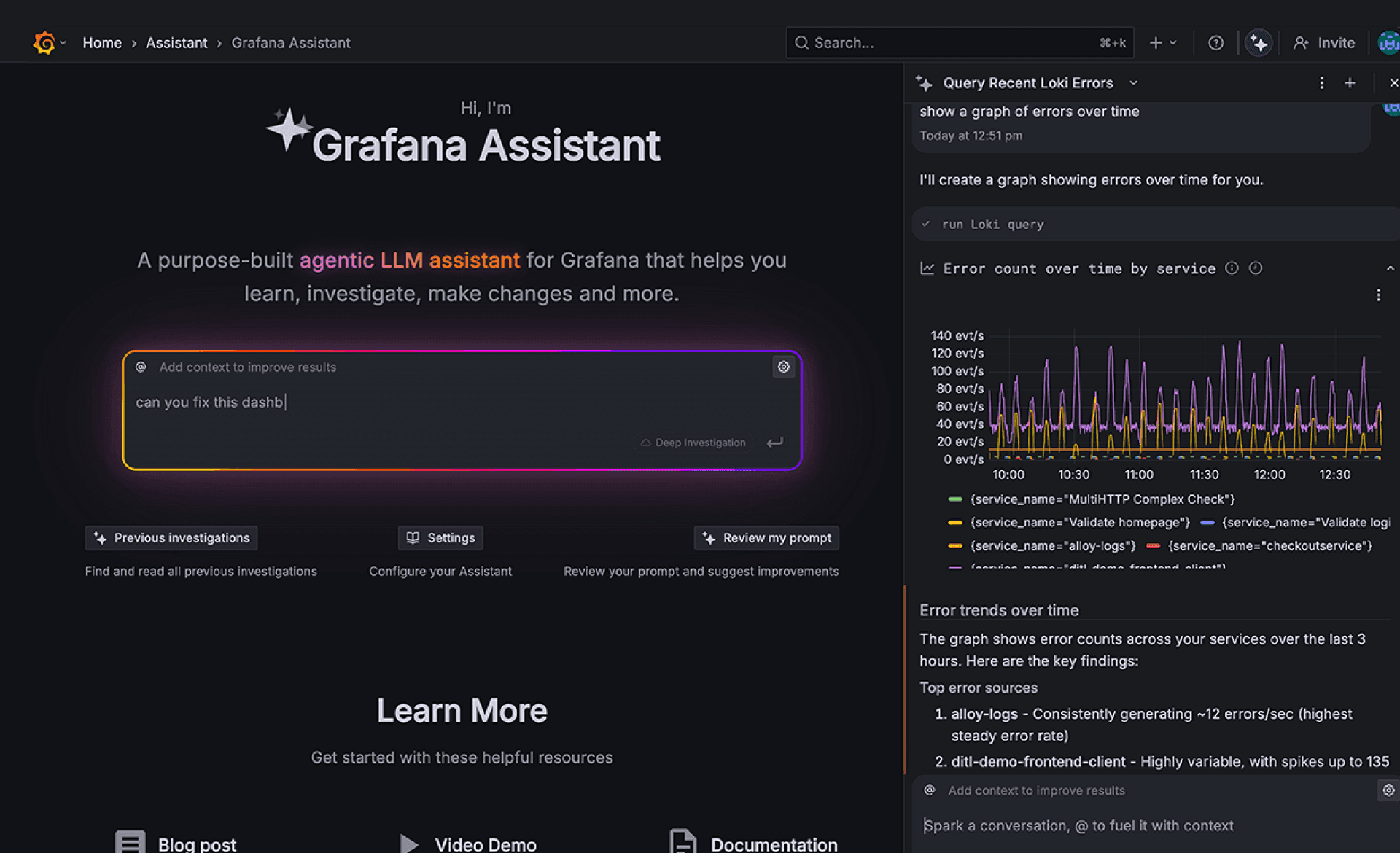Click the @ context icon in main prompt
The width and height of the screenshot is (1400, 853).
141,367
